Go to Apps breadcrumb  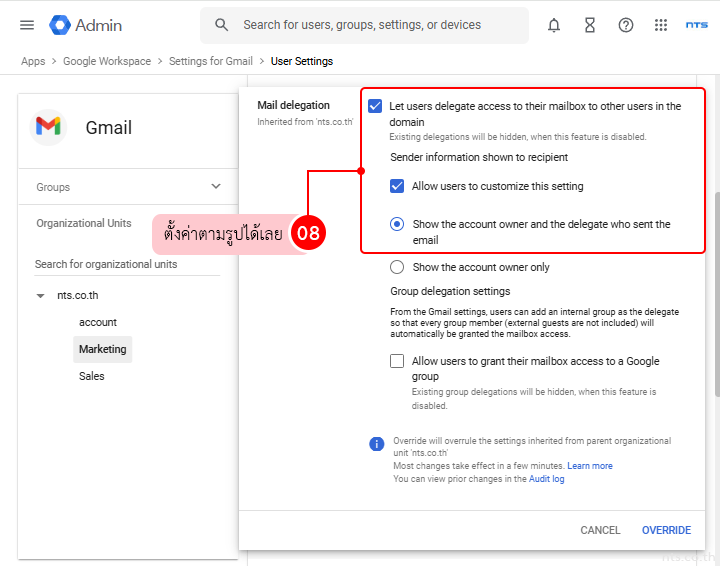(33, 61)
